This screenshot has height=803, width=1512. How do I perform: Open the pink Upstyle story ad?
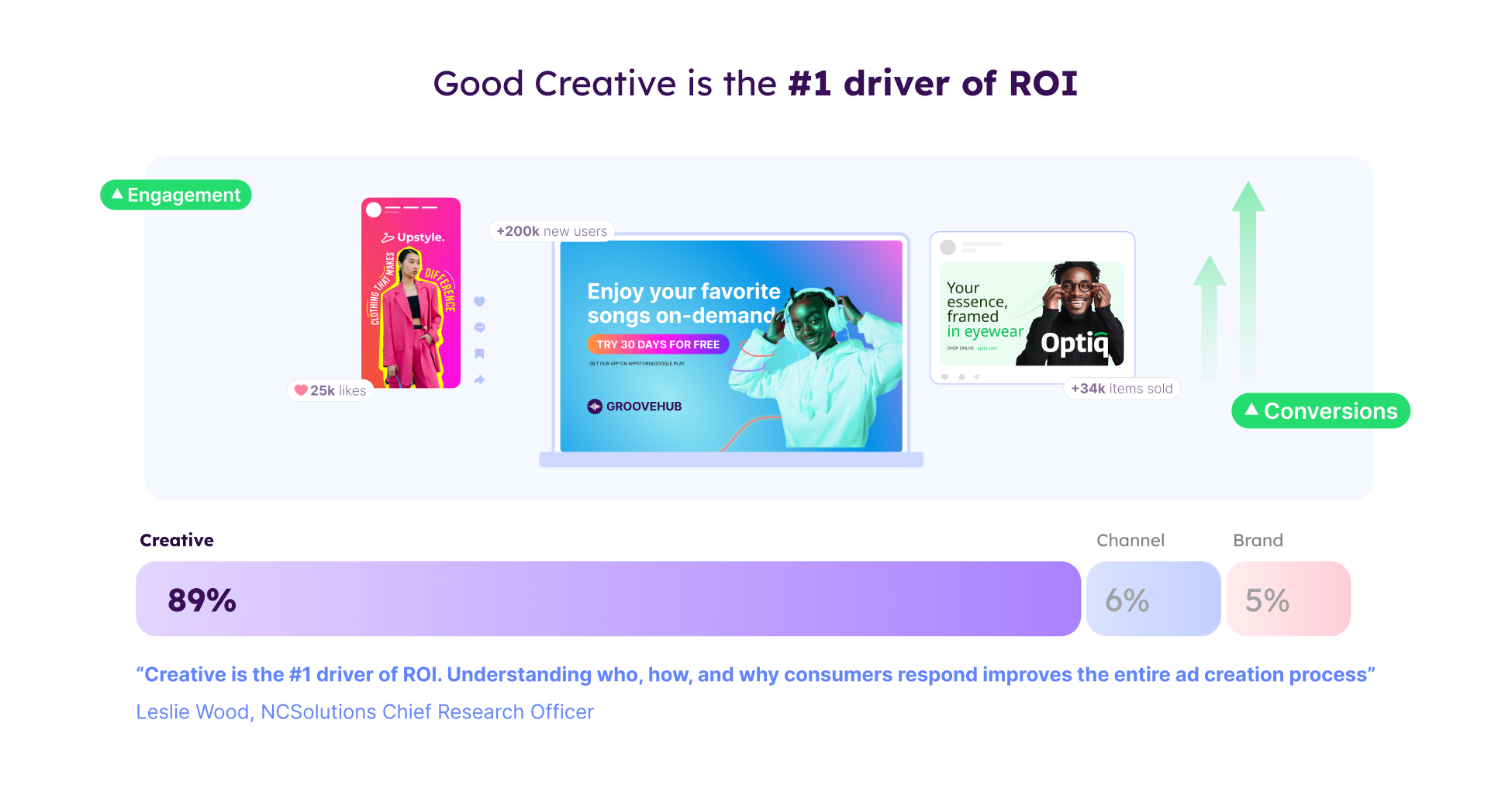pos(411,293)
